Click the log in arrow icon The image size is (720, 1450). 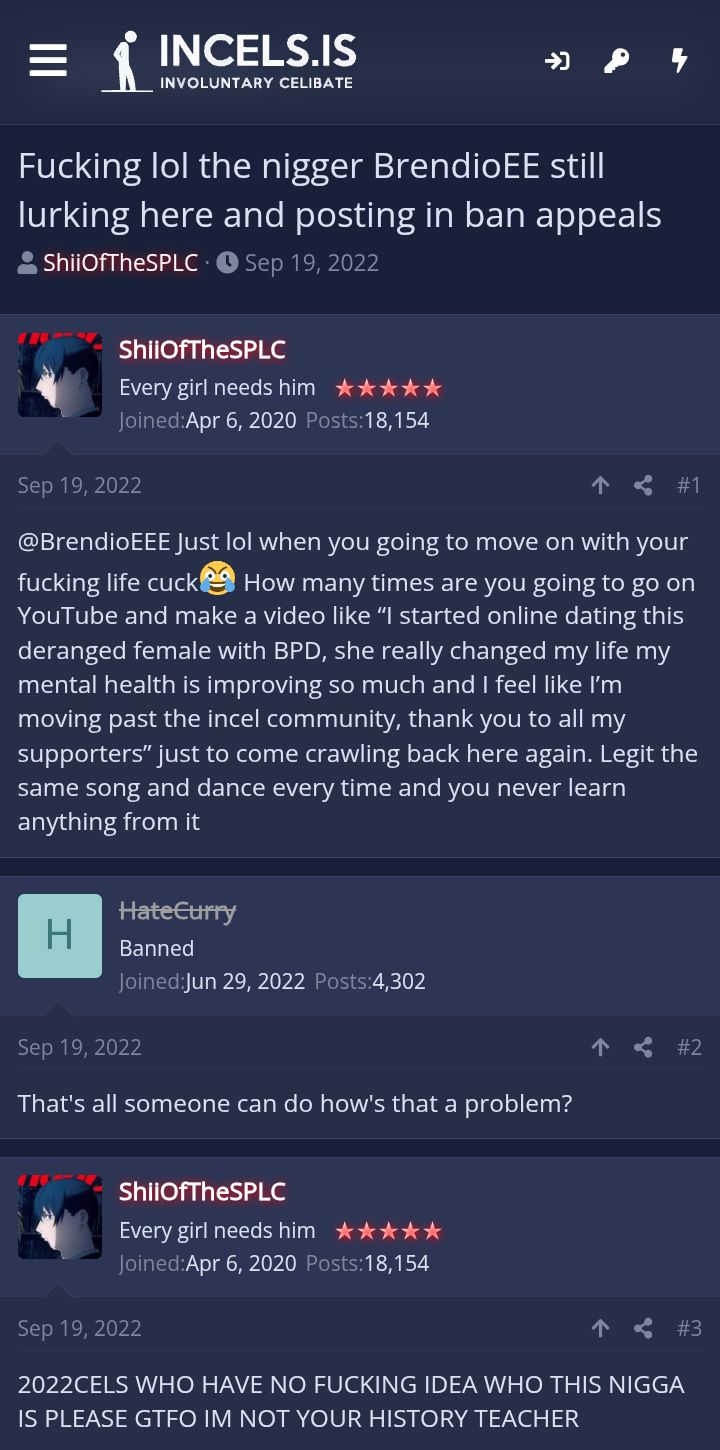coord(557,62)
